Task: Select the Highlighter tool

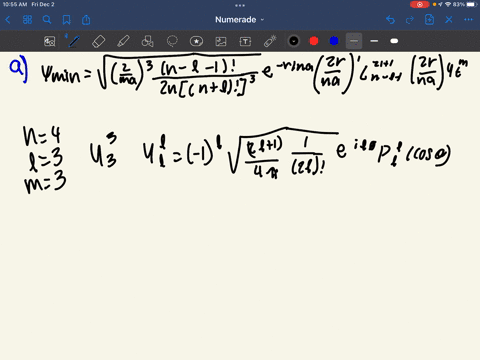Action: tap(123, 41)
